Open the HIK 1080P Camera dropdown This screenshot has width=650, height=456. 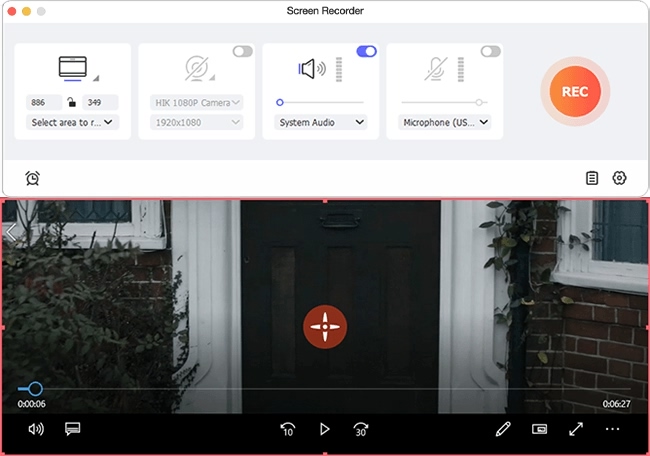click(196, 102)
